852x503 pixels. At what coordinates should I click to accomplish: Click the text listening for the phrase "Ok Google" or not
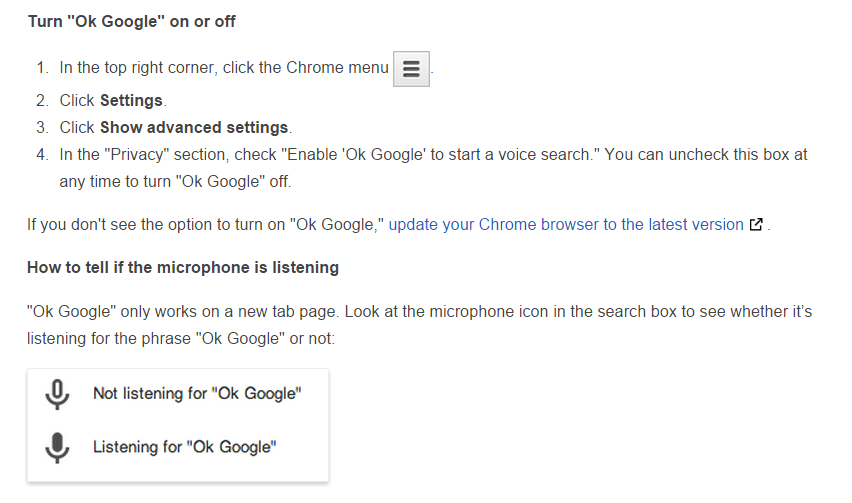181,338
